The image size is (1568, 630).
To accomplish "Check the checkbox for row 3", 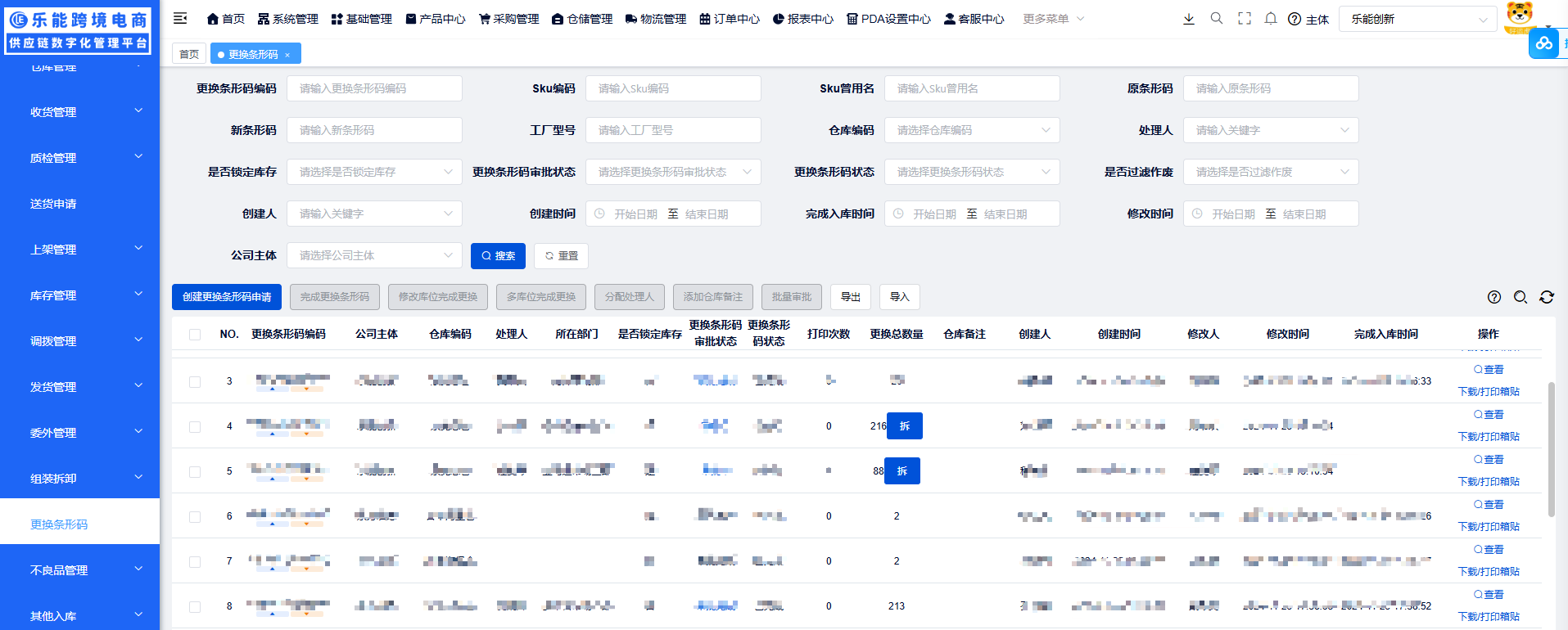I will [x=195, y=381].
